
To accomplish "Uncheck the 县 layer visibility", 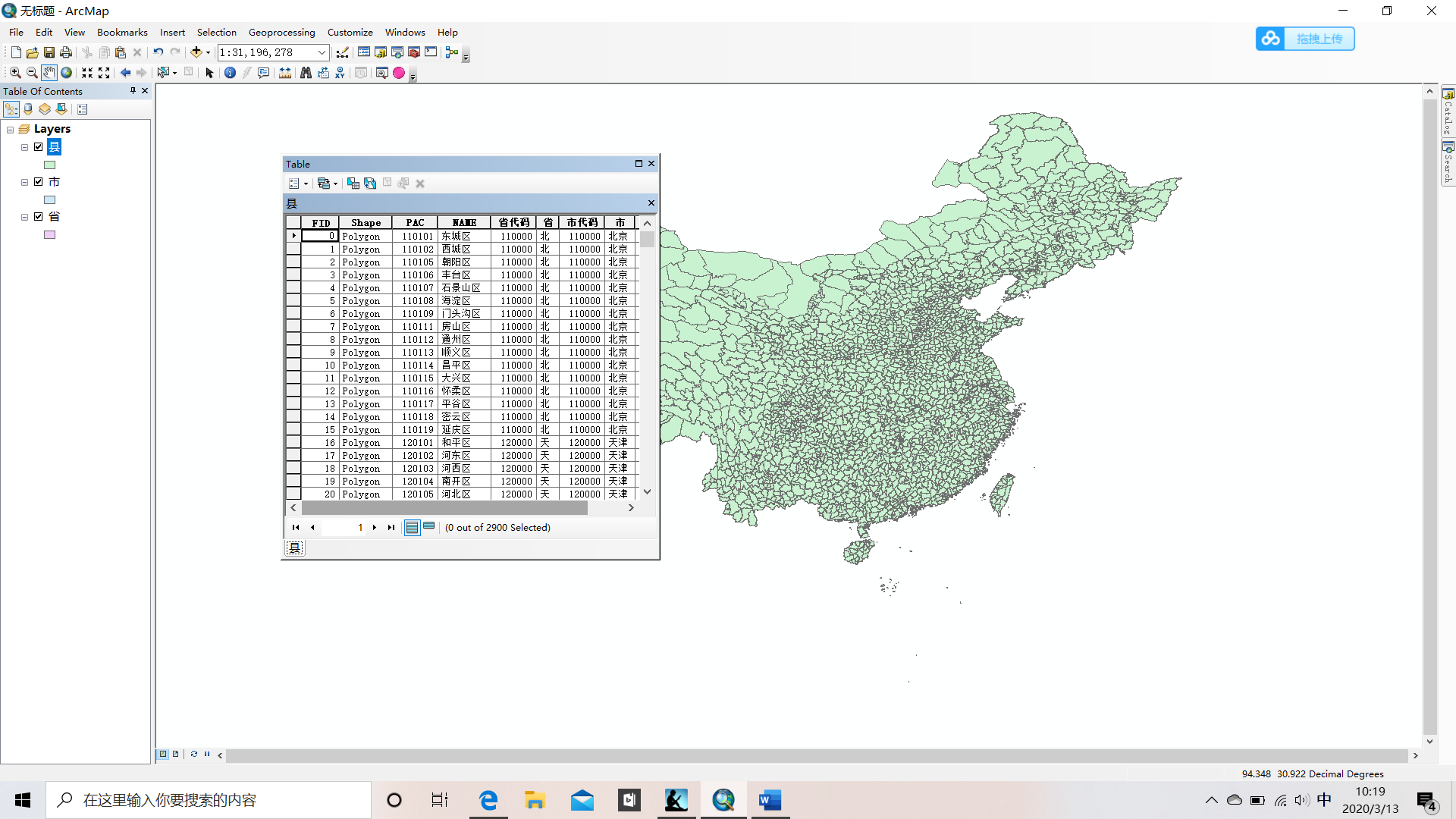I will pyautogui.click(x=39, y=147).
